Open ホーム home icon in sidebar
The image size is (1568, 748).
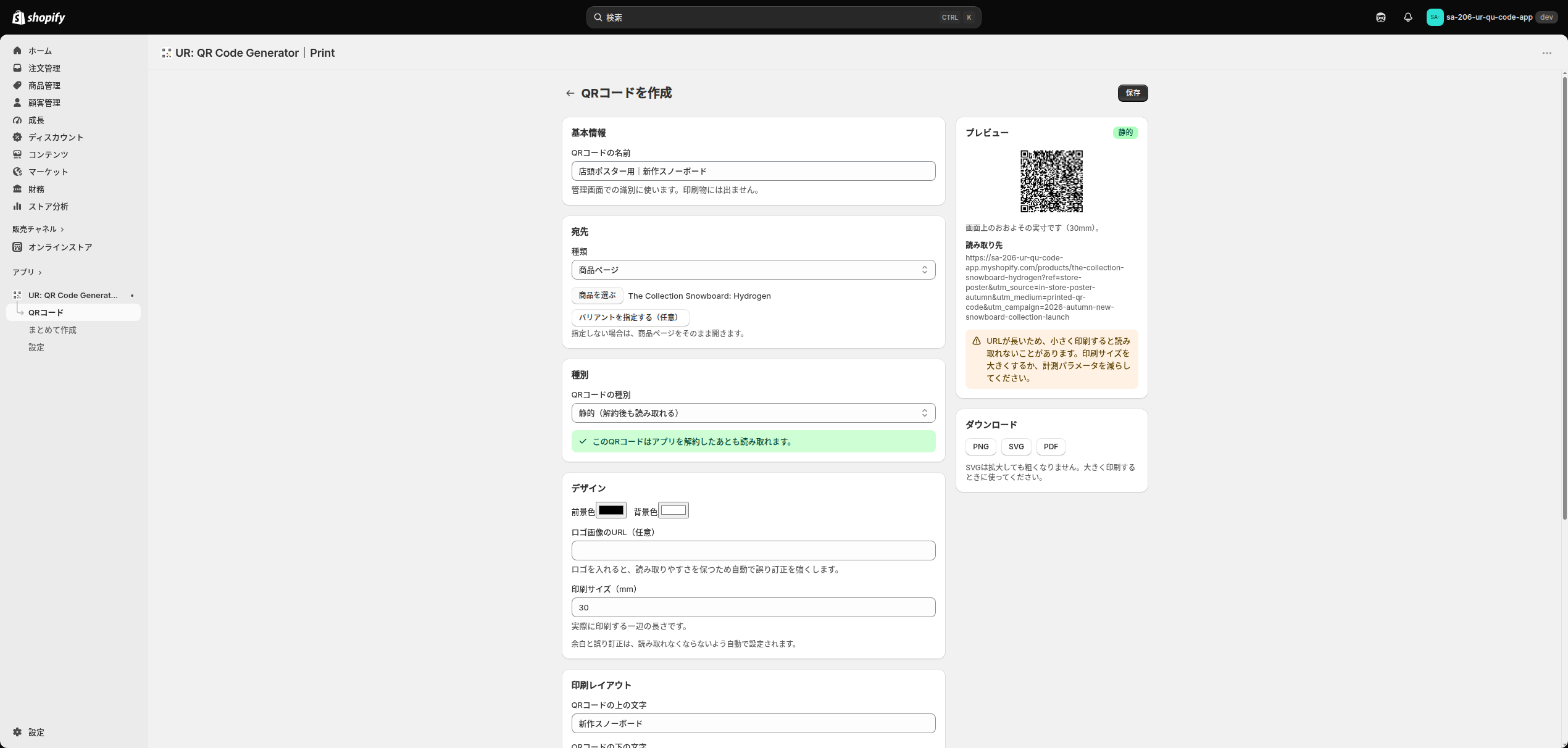click(x=17, y=51)
